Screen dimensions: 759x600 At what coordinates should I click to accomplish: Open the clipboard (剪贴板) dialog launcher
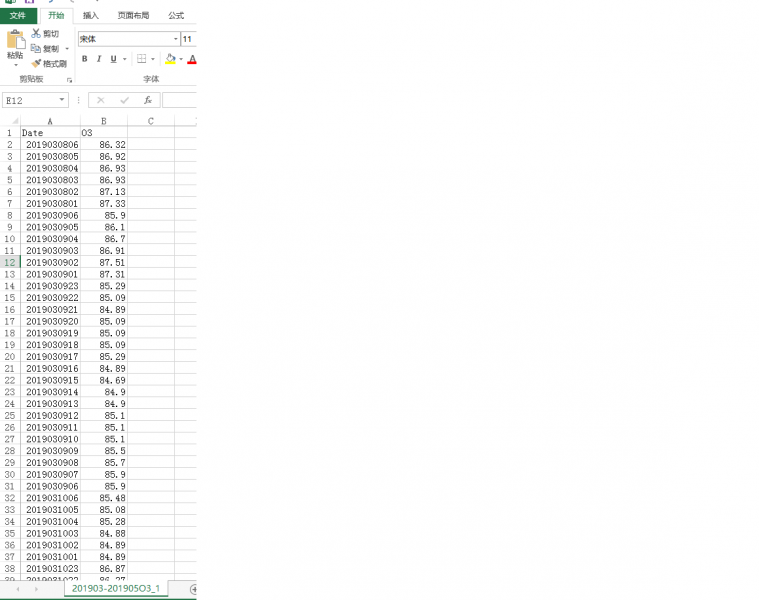pyautogui.click(x=69, y=79)
